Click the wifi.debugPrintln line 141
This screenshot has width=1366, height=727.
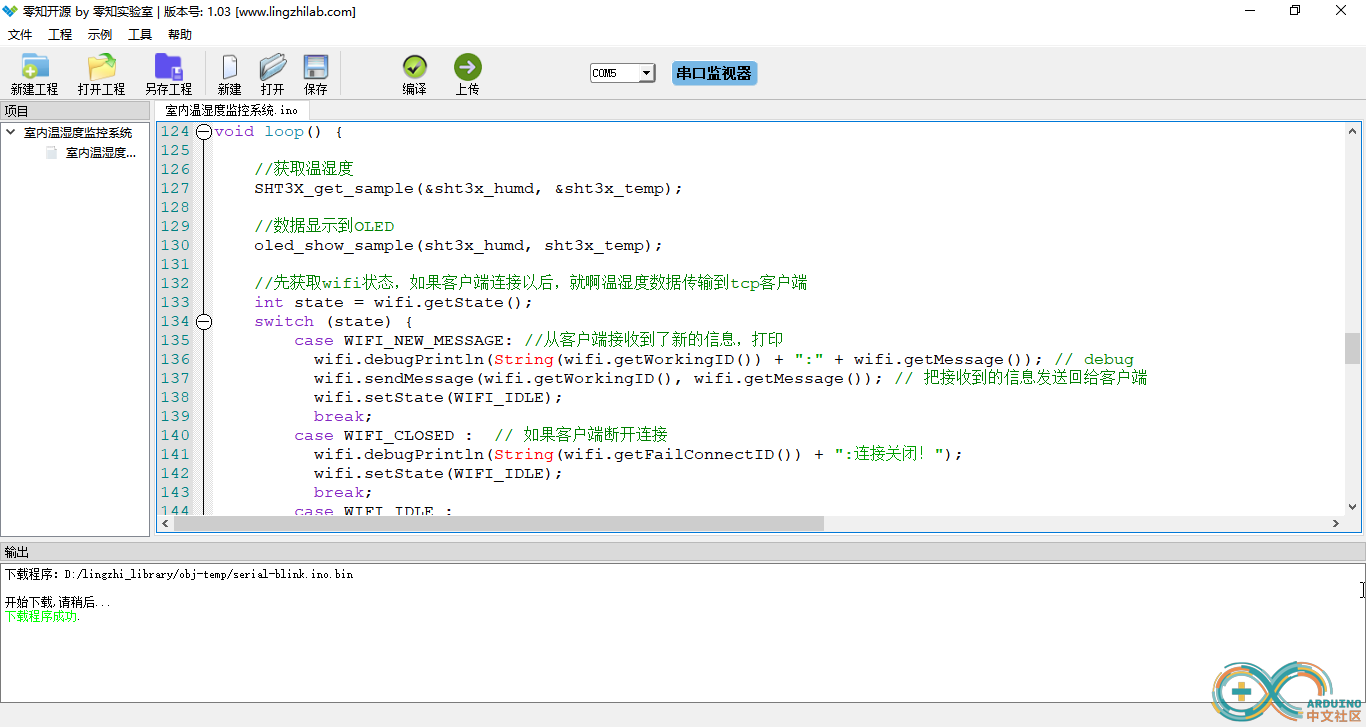[638, 455]
